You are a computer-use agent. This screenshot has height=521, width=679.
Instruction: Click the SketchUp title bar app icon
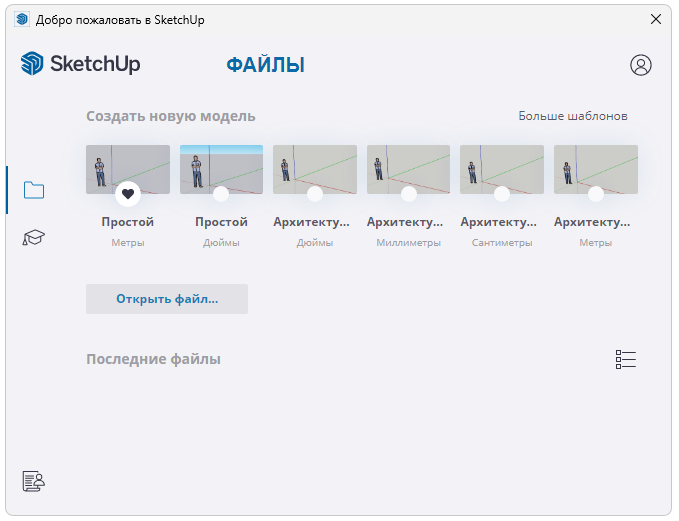point(22,19)
